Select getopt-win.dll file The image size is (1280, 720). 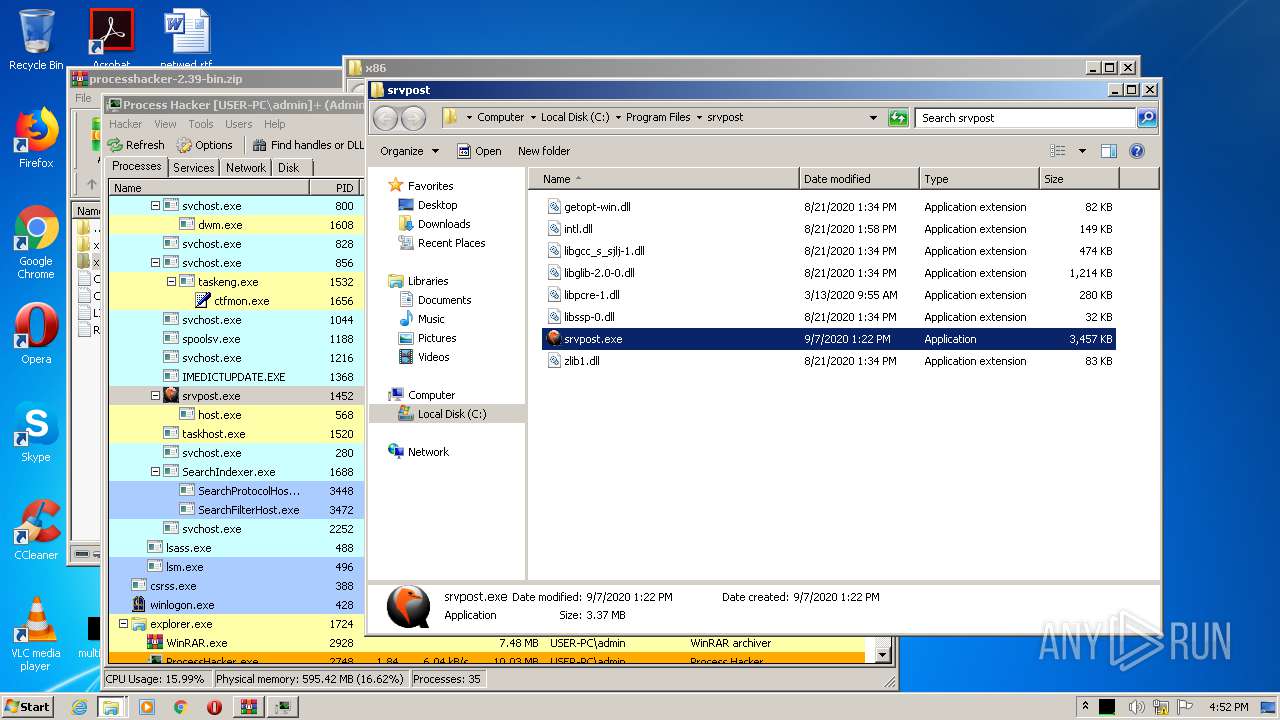click(x=829, y=207)
